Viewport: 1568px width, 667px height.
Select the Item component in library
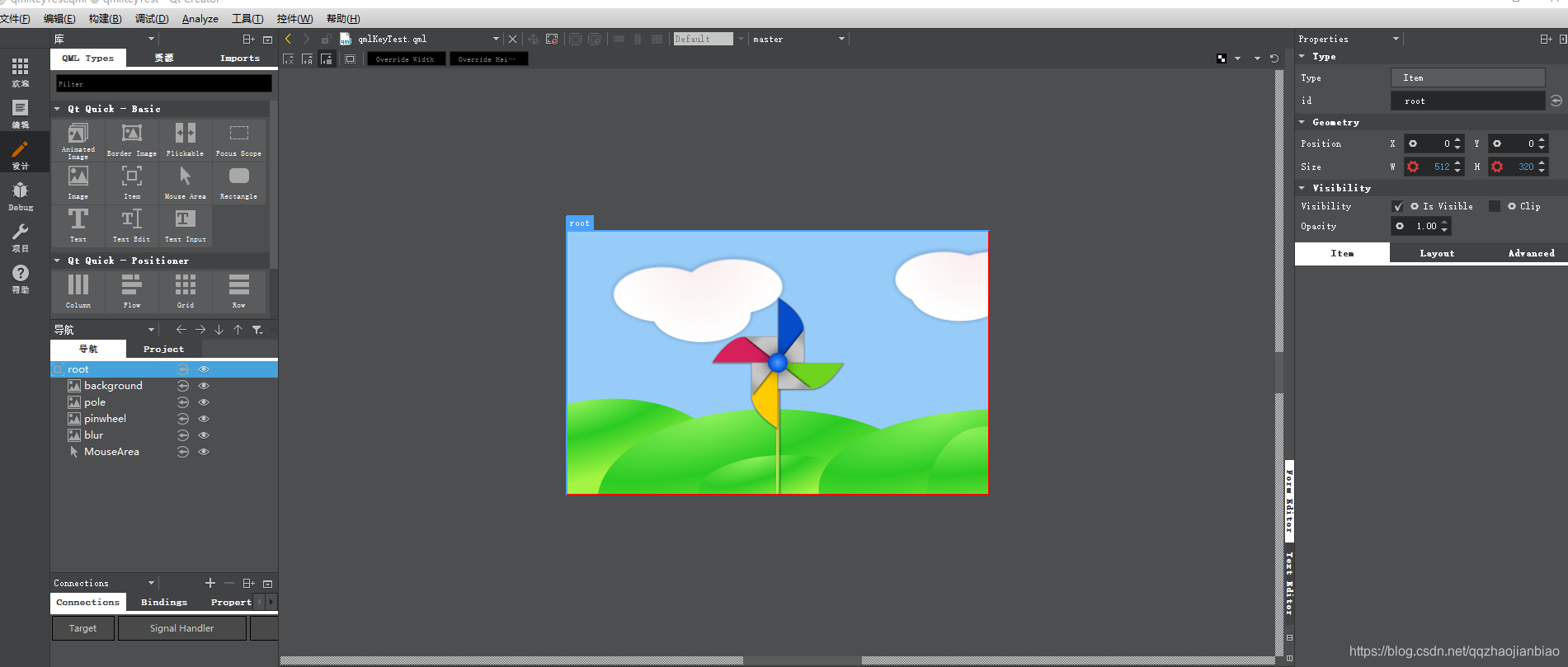pyautogui.click(x=131, y=182)
